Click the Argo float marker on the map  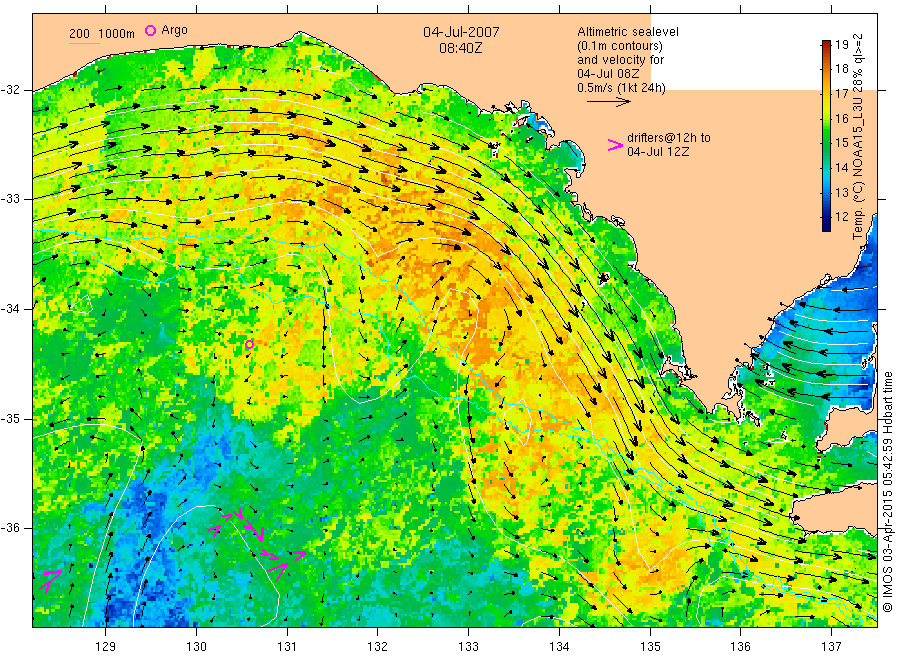coord(249,344)
